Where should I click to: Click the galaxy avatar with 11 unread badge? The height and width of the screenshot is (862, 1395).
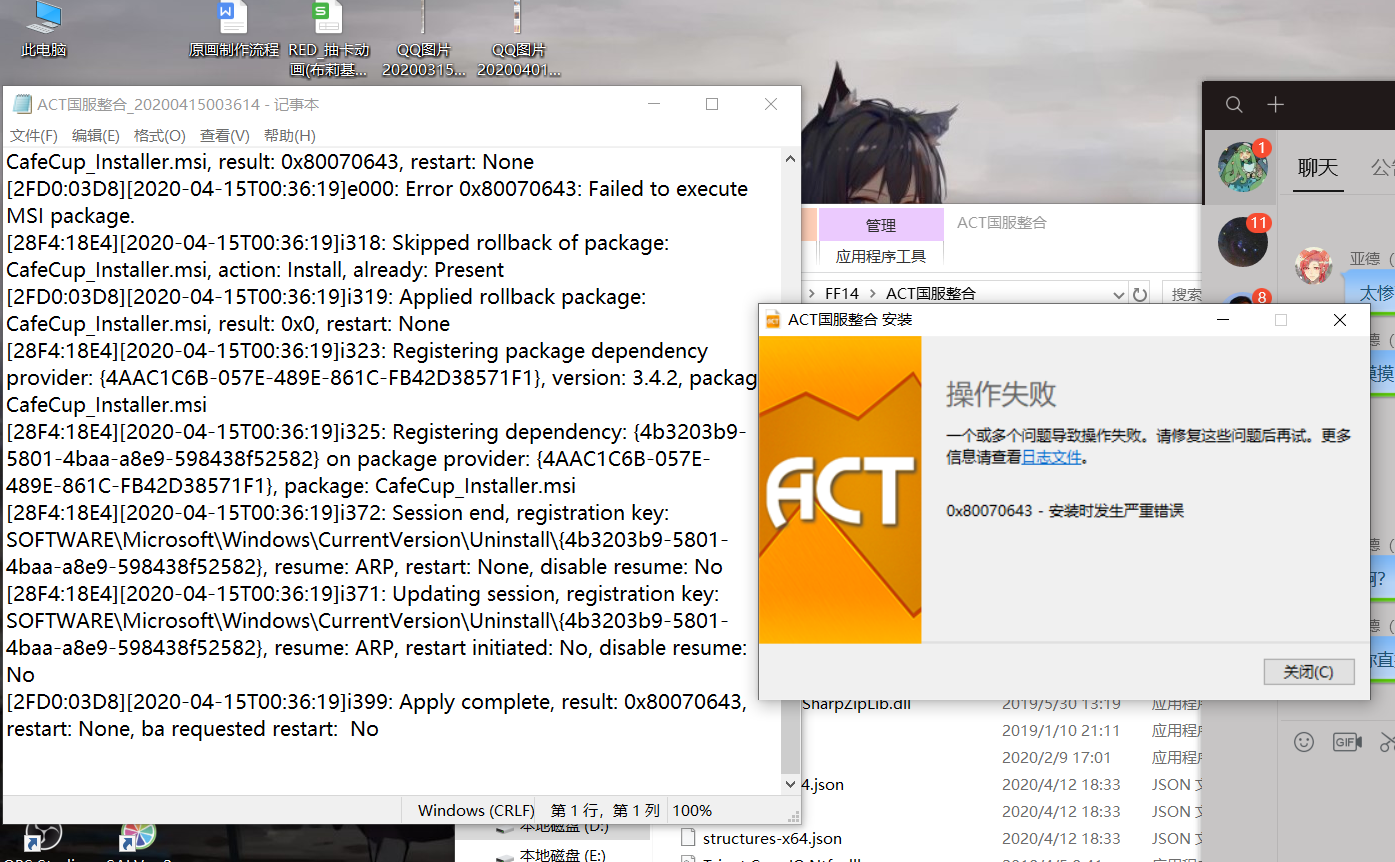(x=1241, y=241)
